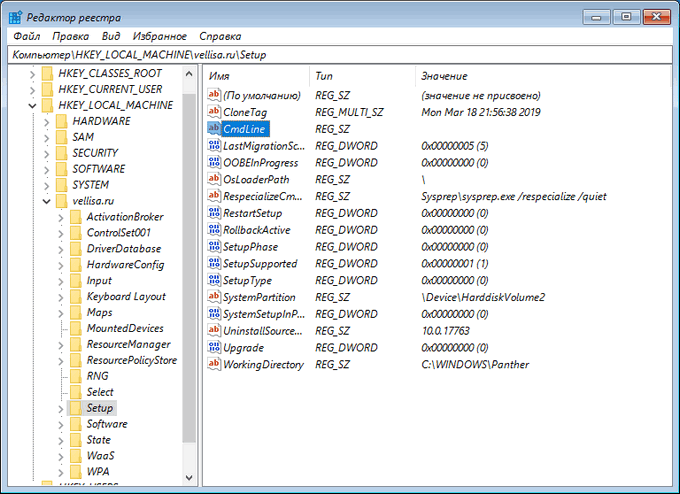Click the registry path address bar
680x494 pixels.
coord(340,54)
